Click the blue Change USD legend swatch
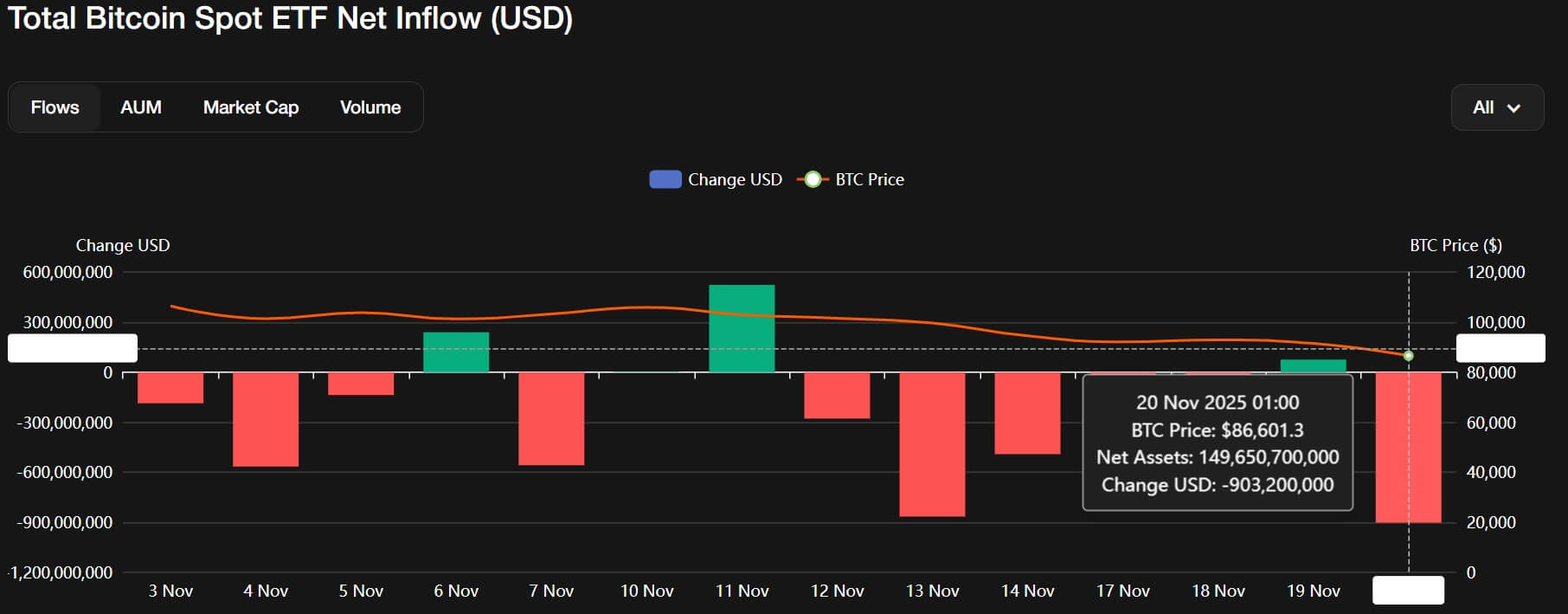Image resolution: width=1568 pixels, height=614 pixels. 665,179
